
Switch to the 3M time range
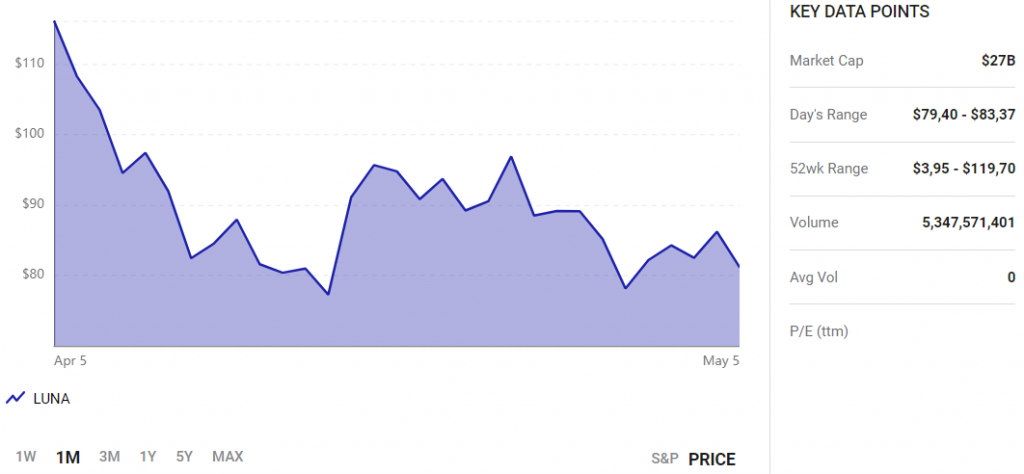[x=109, y=456]
